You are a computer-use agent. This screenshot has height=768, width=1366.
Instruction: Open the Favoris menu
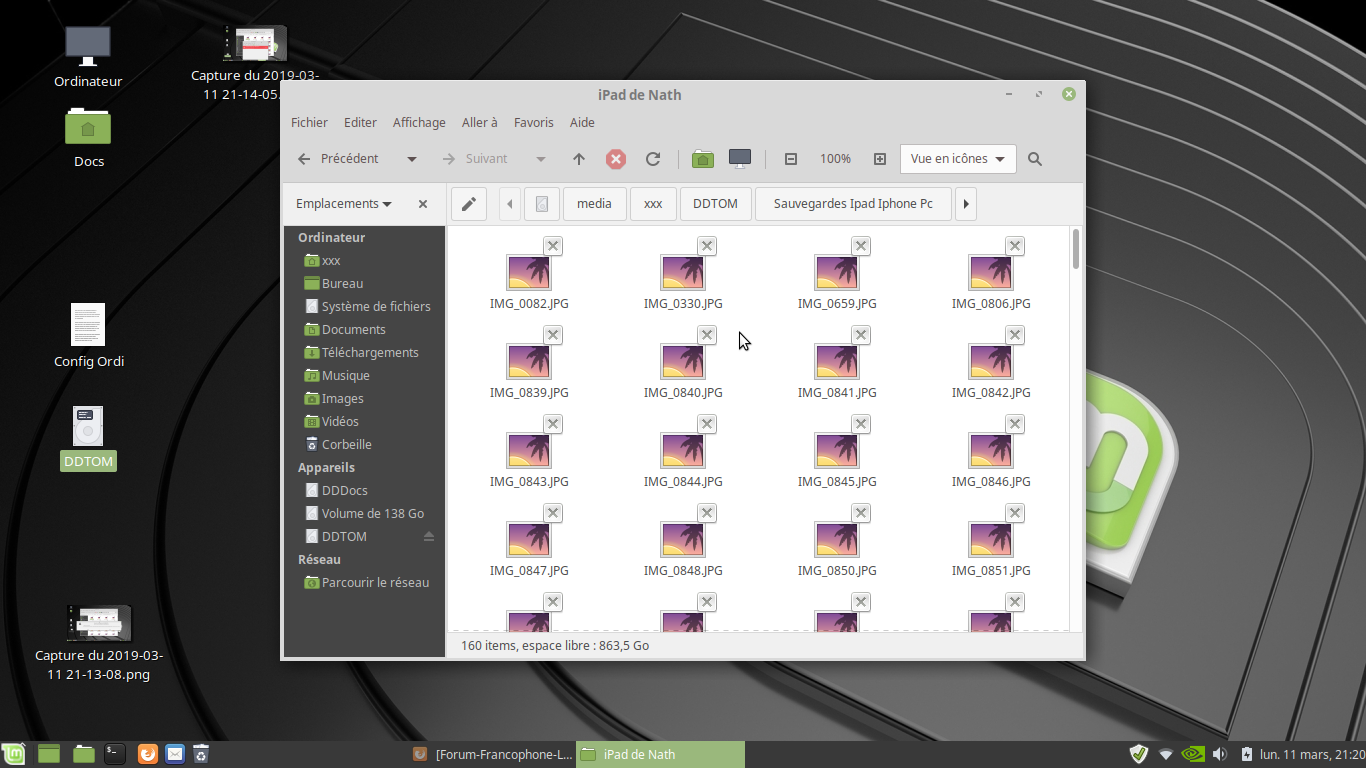(x=533, y=123)
